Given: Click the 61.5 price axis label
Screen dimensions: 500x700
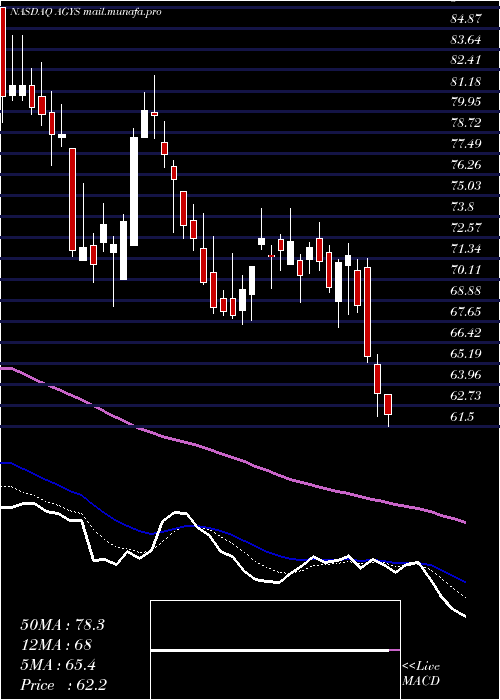Looking at the screenshot, I should (x=463, y=416).
